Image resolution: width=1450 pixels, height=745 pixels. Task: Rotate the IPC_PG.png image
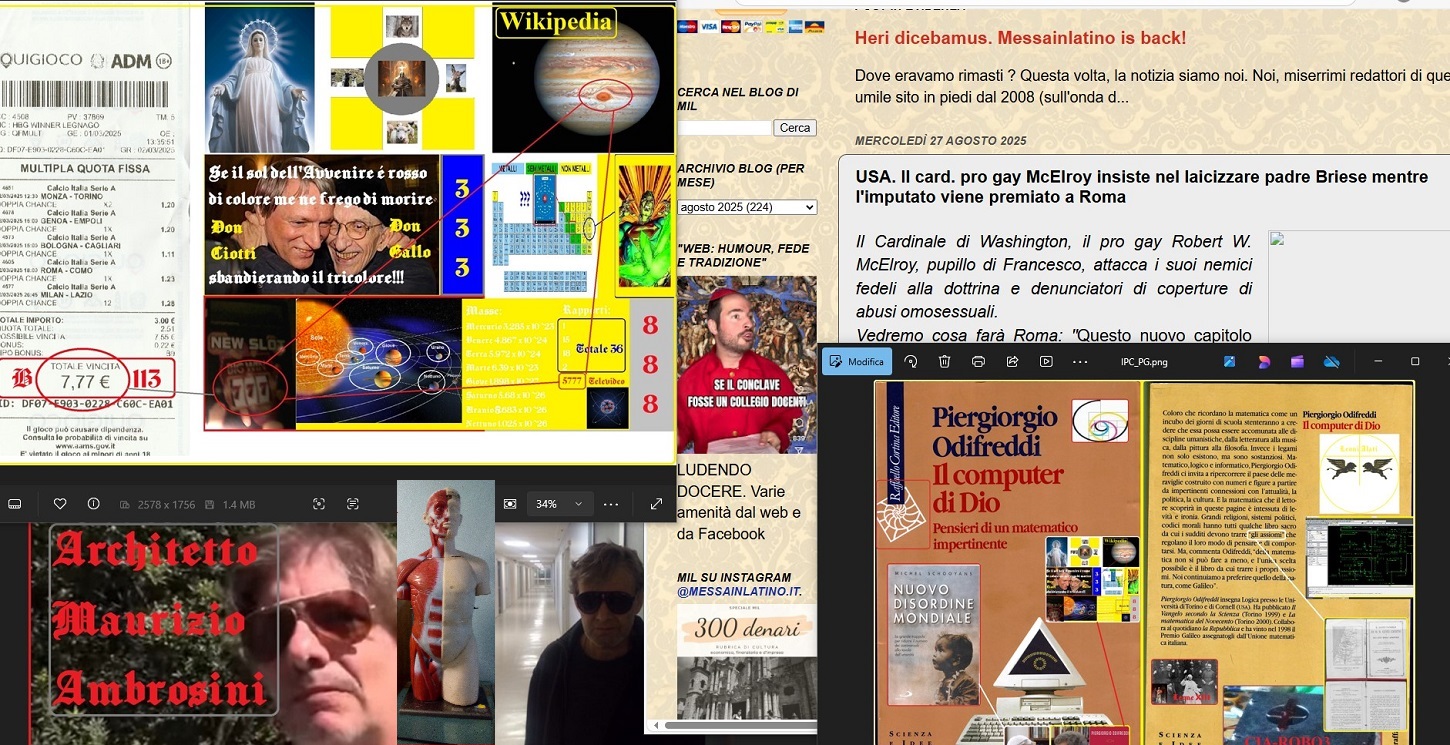point(910,361)
